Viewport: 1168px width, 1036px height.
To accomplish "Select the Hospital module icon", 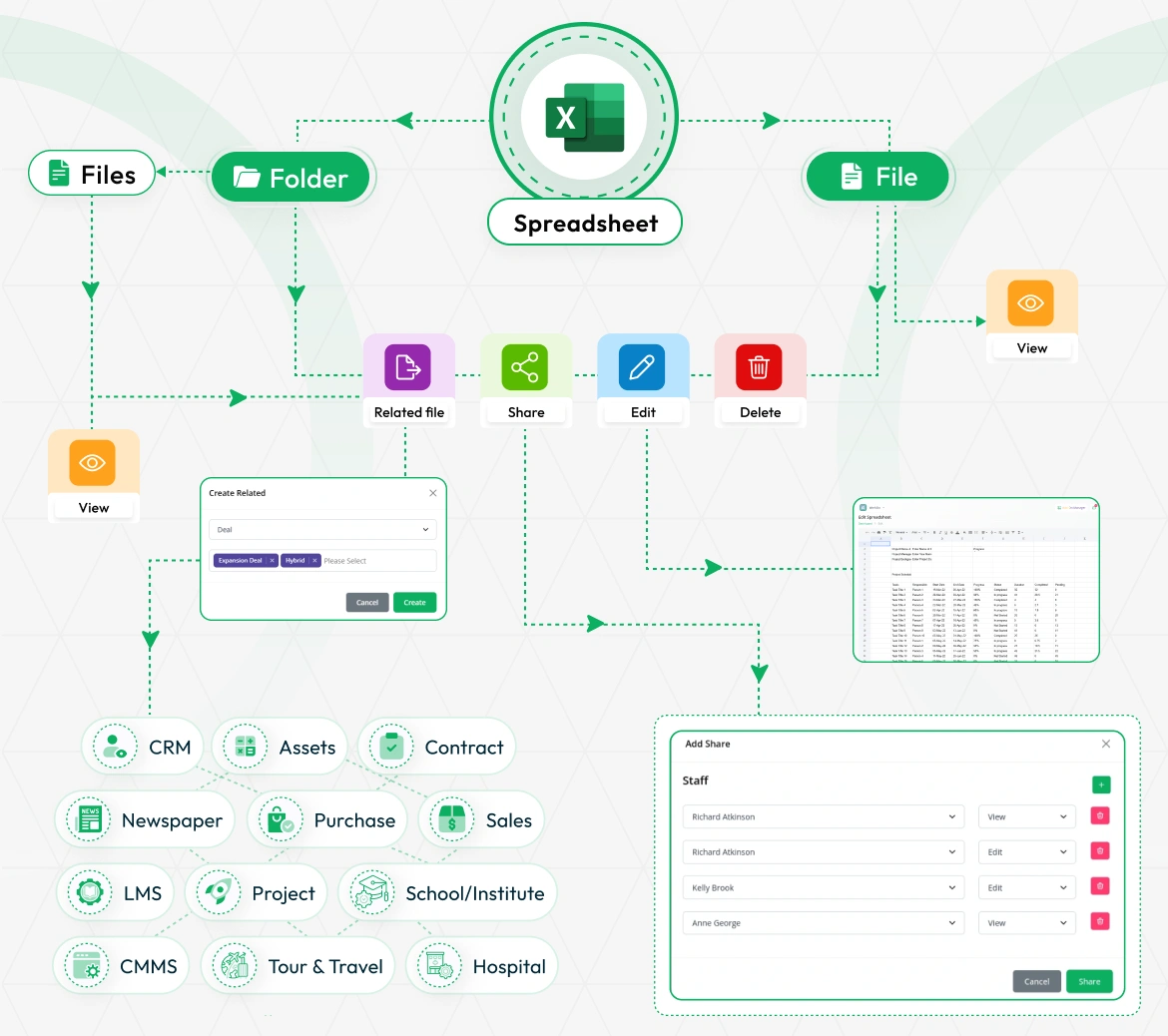I will (x=439, y=965).
